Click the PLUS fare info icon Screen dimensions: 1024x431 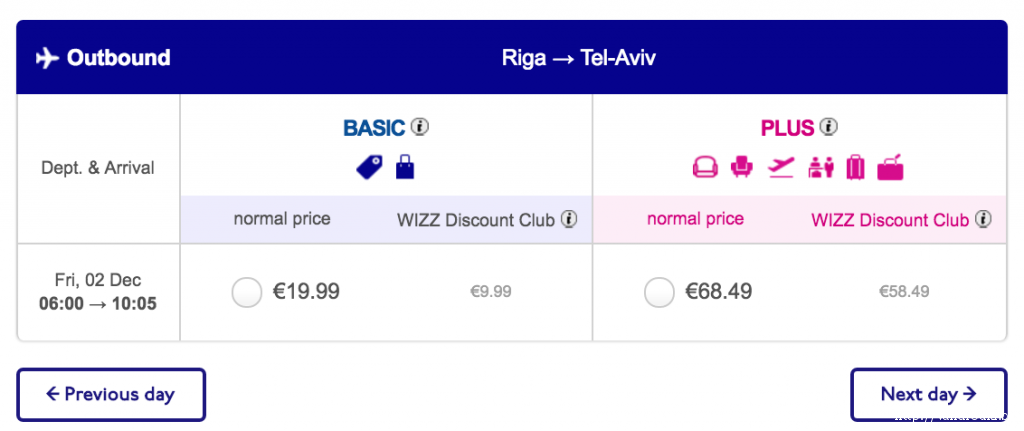[x=828, y=127]
